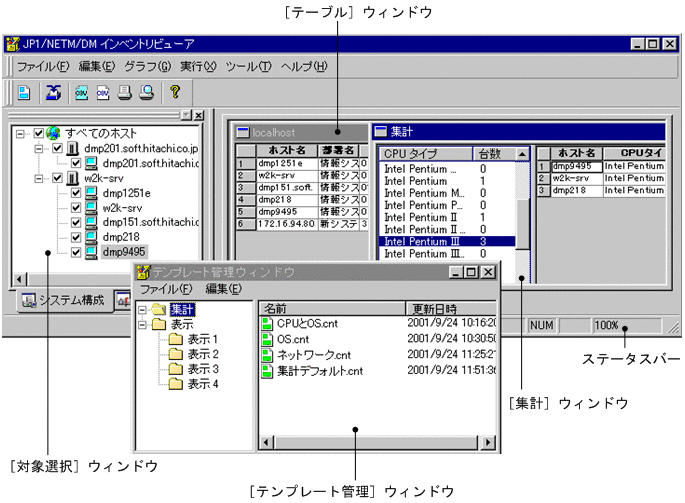Click the computer icon beside dmp218
Screen dimensions: 685x503
coord(91,237)
